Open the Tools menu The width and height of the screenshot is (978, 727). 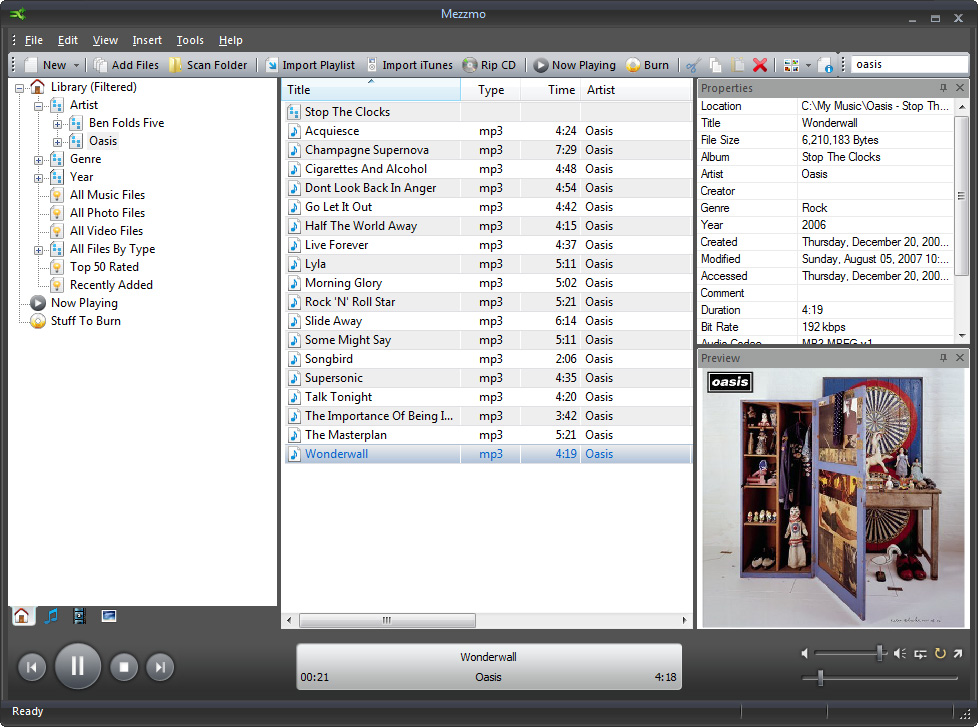tap(190, 40)
